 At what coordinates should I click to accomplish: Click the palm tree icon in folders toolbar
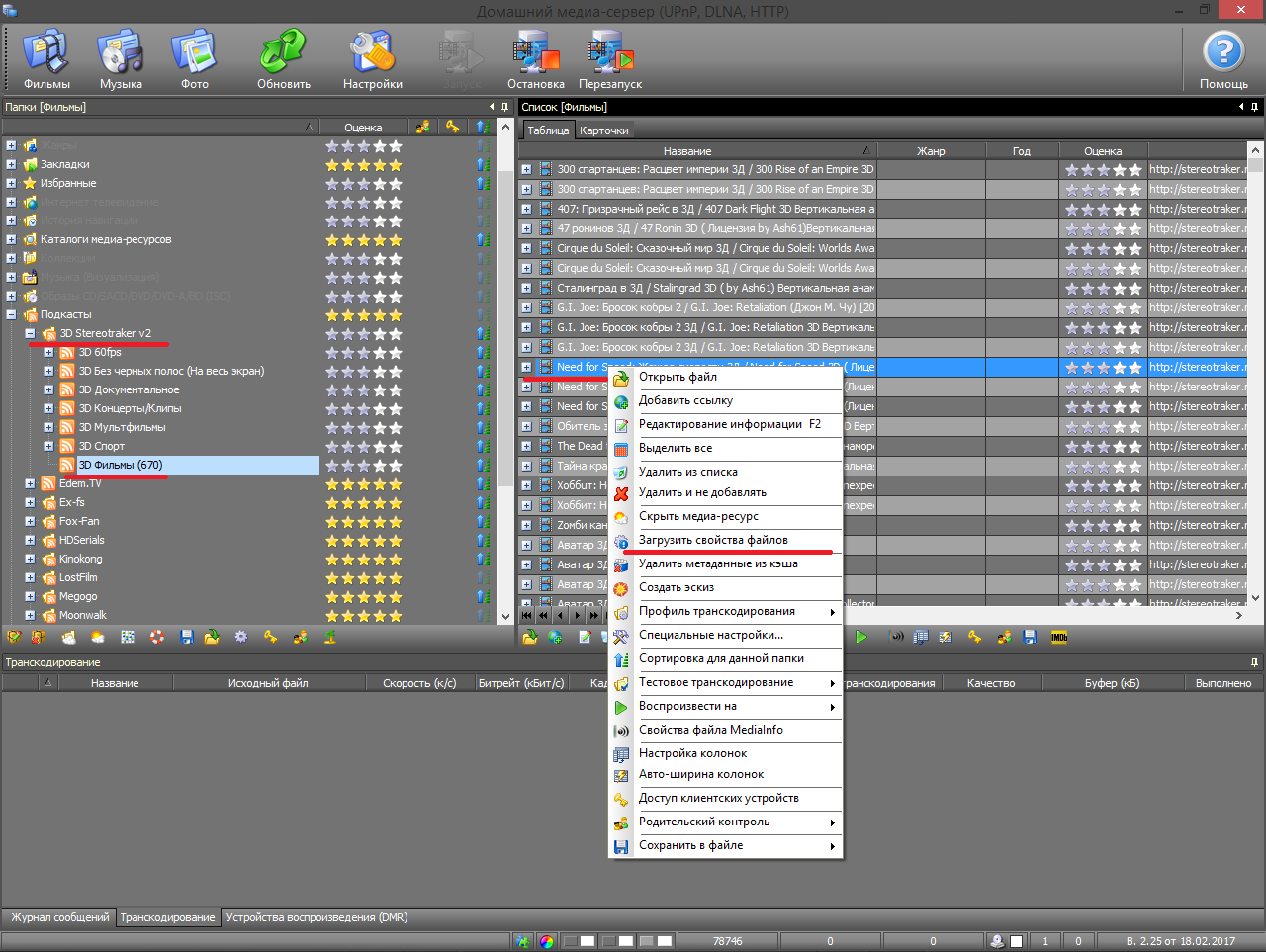point(330,638)
